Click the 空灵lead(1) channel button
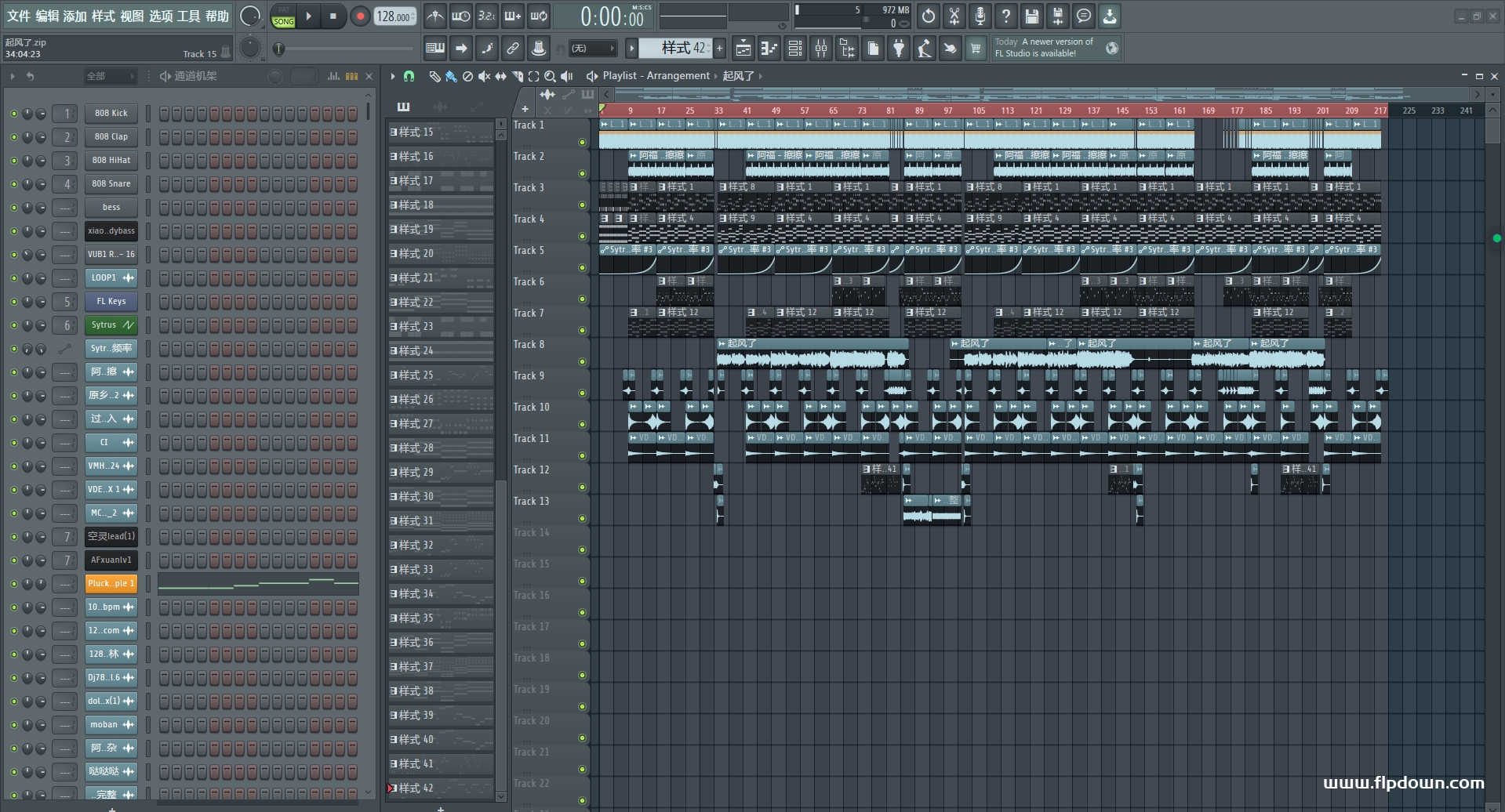The height and width of the screenshot is (812, 1505). (111, 537)
